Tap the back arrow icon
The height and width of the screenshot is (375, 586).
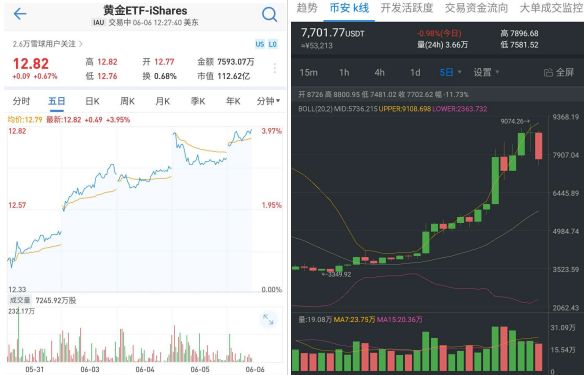pos(20,14)
